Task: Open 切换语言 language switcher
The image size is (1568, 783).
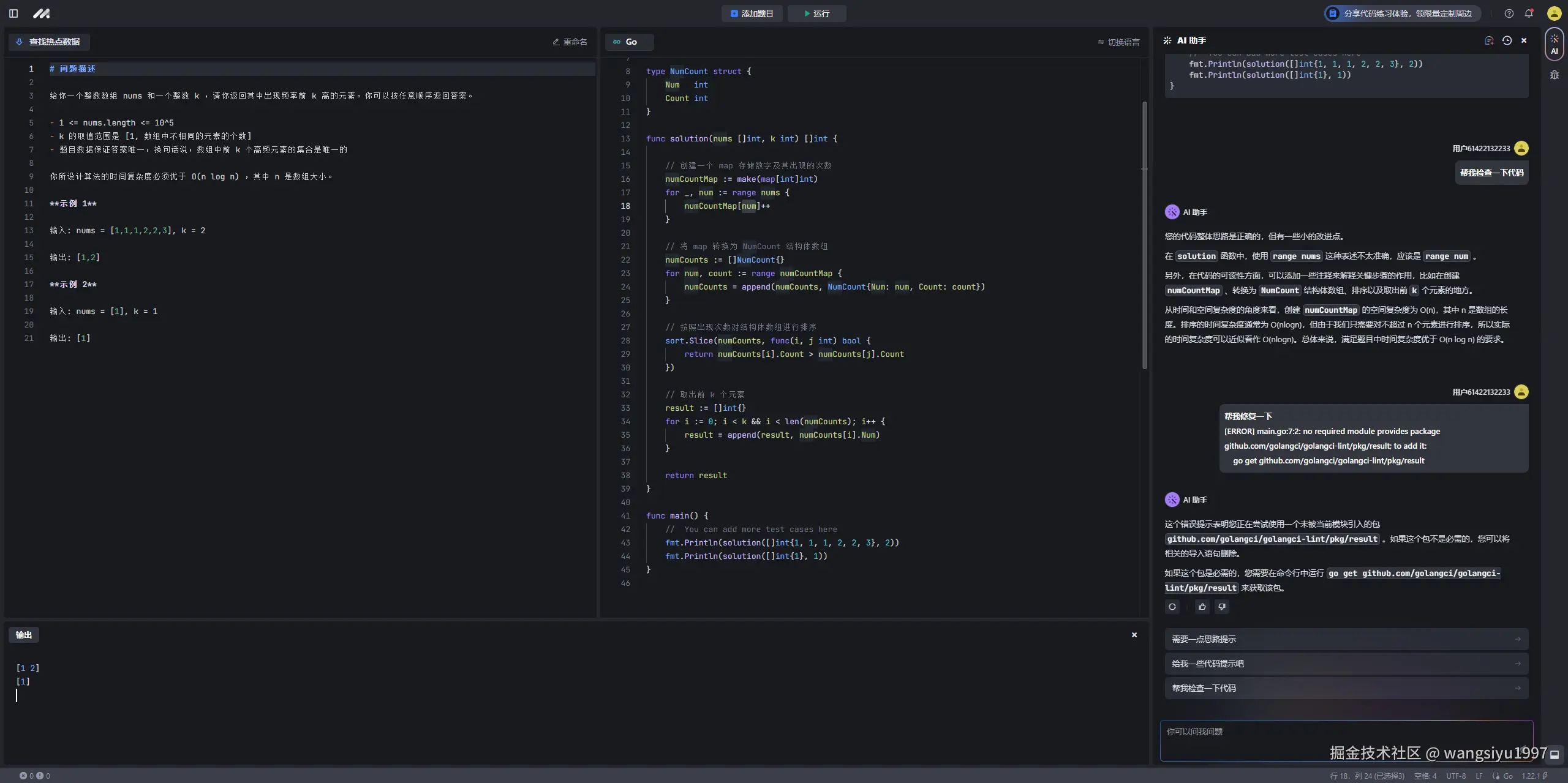Action: point(1119,42)
